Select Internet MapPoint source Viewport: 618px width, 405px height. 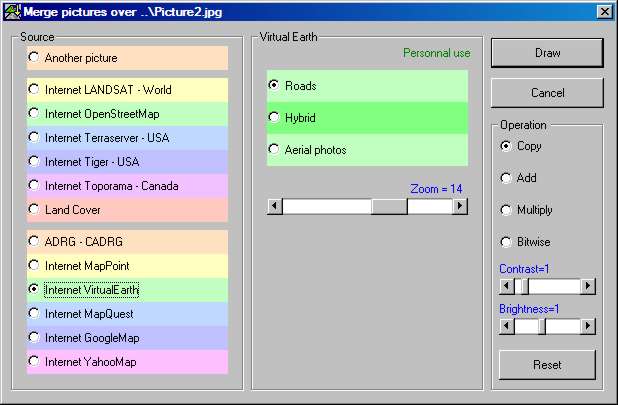click(127, 266)
